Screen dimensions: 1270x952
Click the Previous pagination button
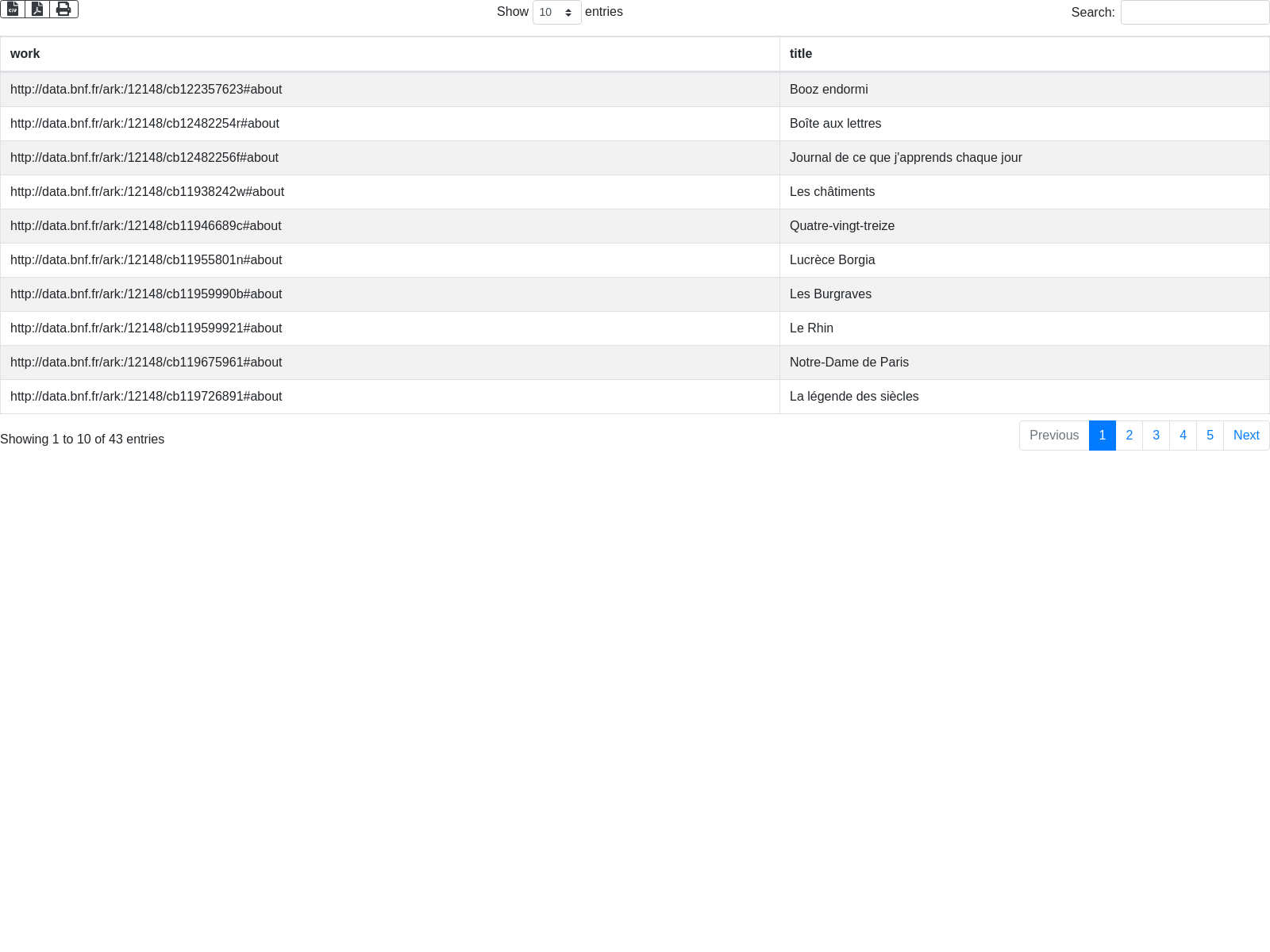click(x=1053, y=436)
